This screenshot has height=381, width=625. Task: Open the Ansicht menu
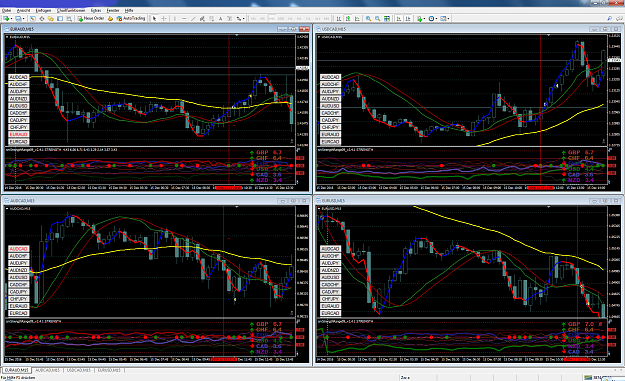click(x=24, y=10)
